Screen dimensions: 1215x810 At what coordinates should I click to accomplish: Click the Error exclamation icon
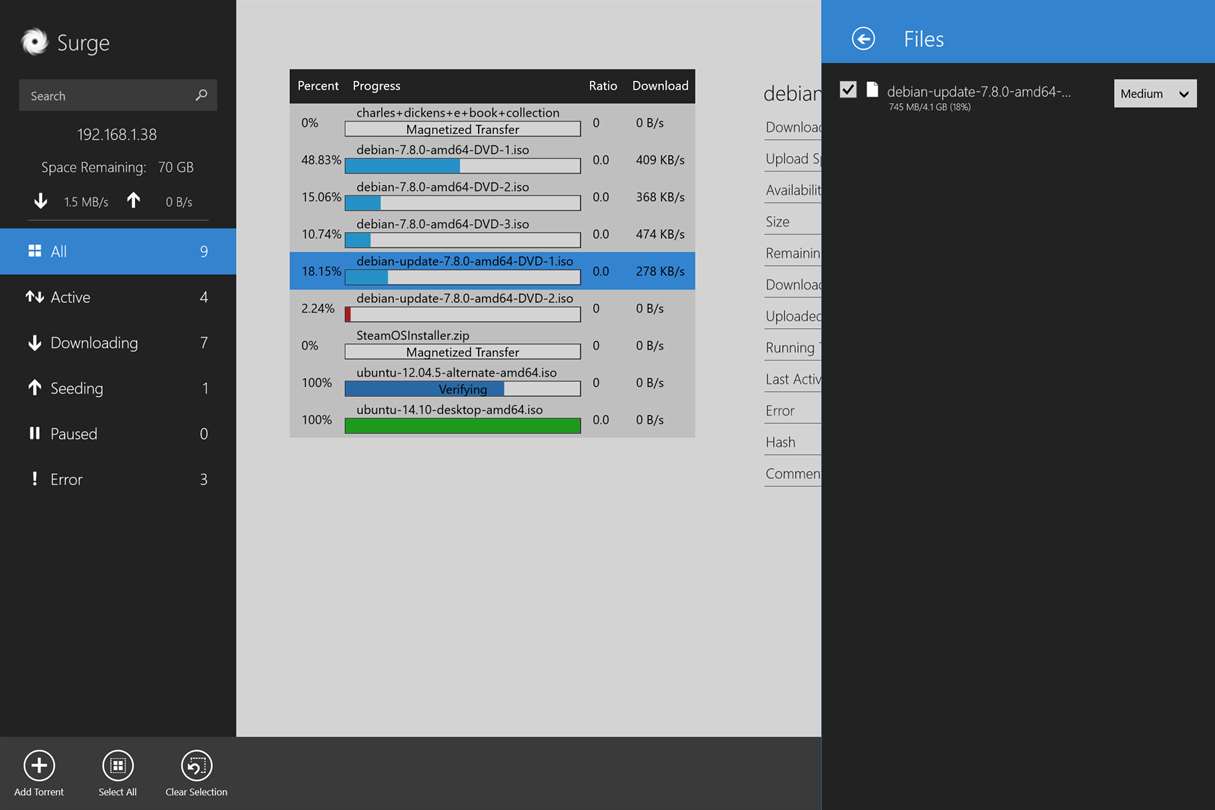(35, 479)
